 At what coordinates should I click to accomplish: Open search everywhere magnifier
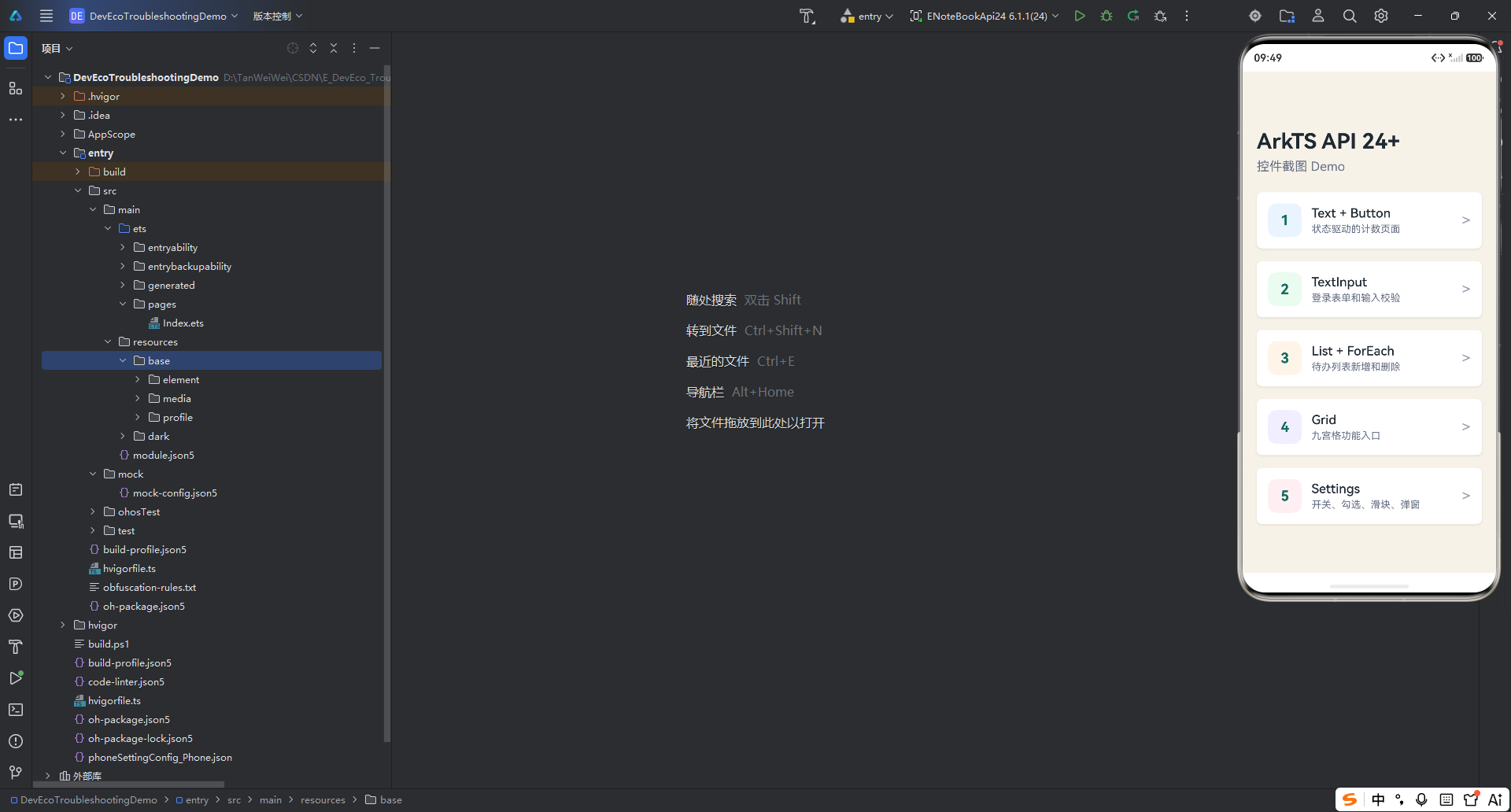[x=1350, y=16]
